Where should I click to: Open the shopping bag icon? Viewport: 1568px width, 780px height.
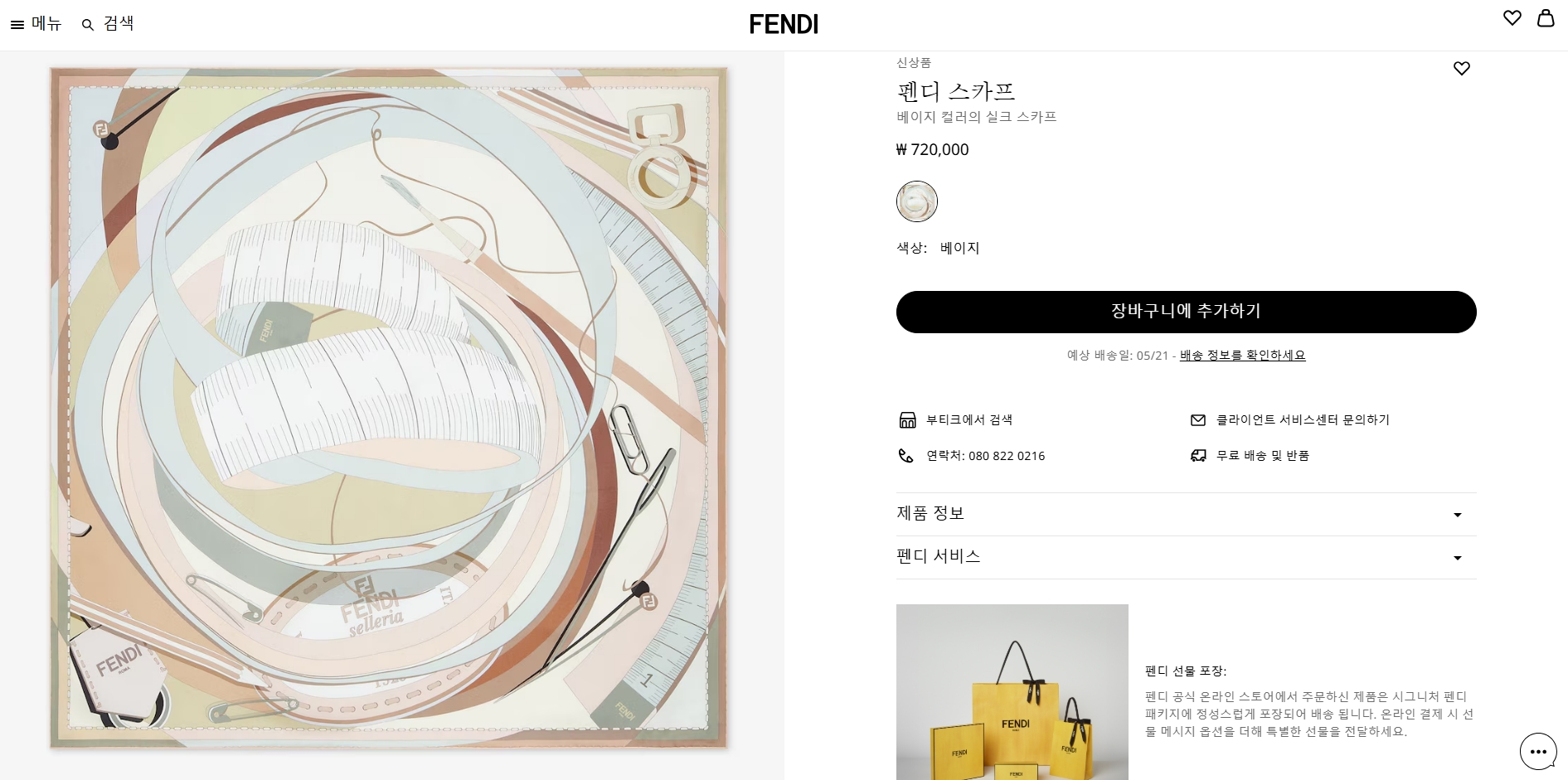click(1546, 18)
